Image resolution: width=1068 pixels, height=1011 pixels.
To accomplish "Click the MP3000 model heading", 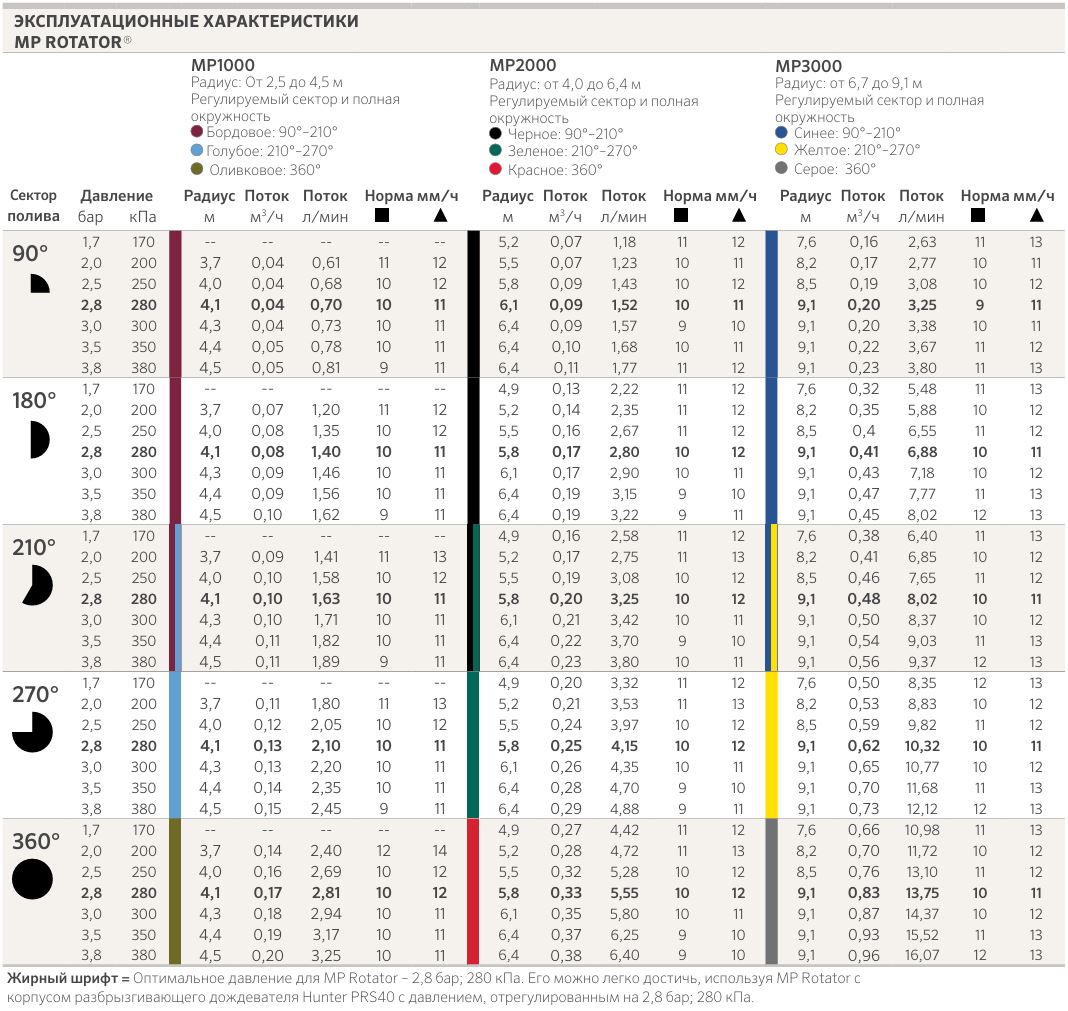I will pos(808,66).
